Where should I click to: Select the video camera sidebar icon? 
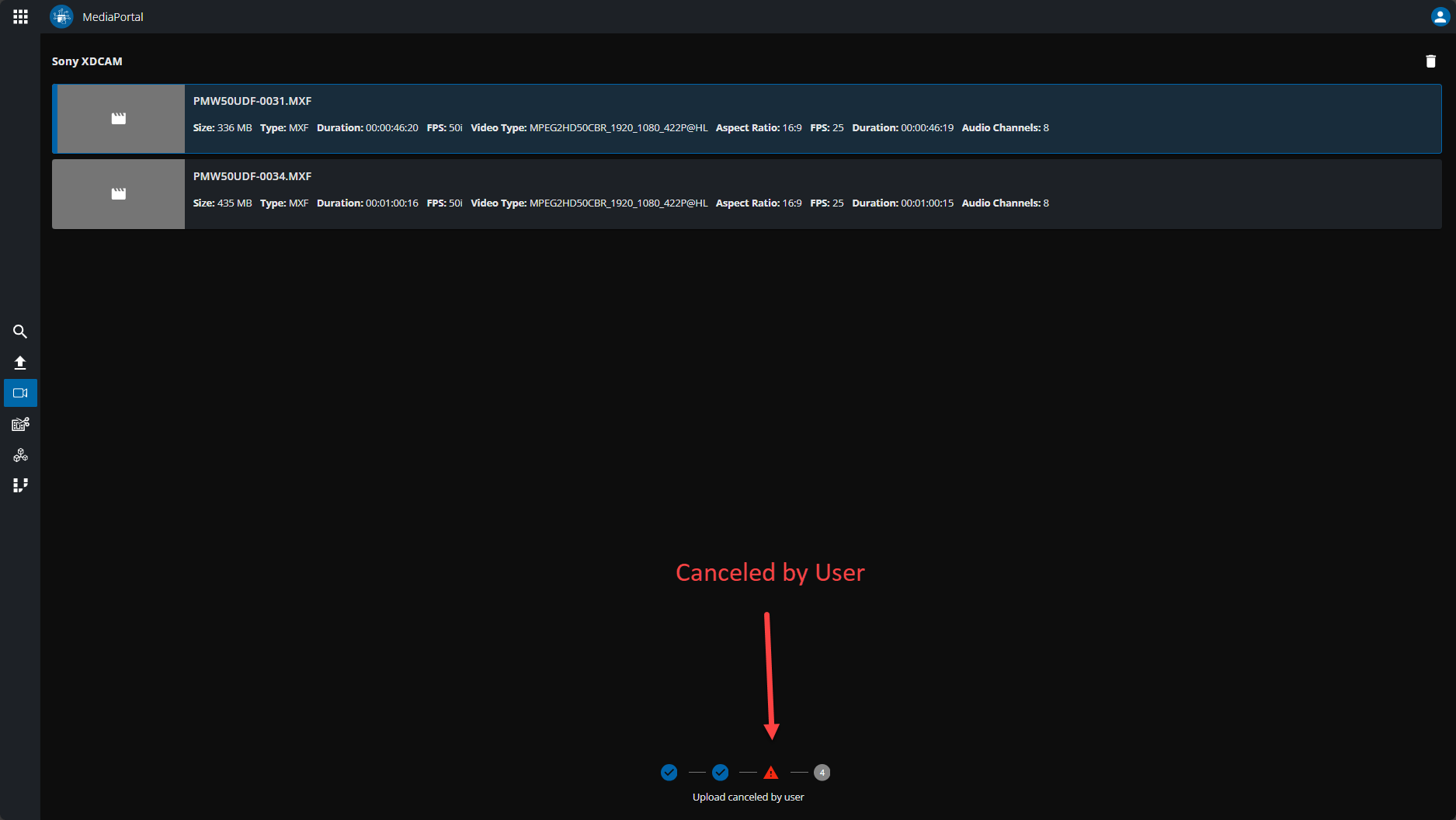[x=20, y=393]
